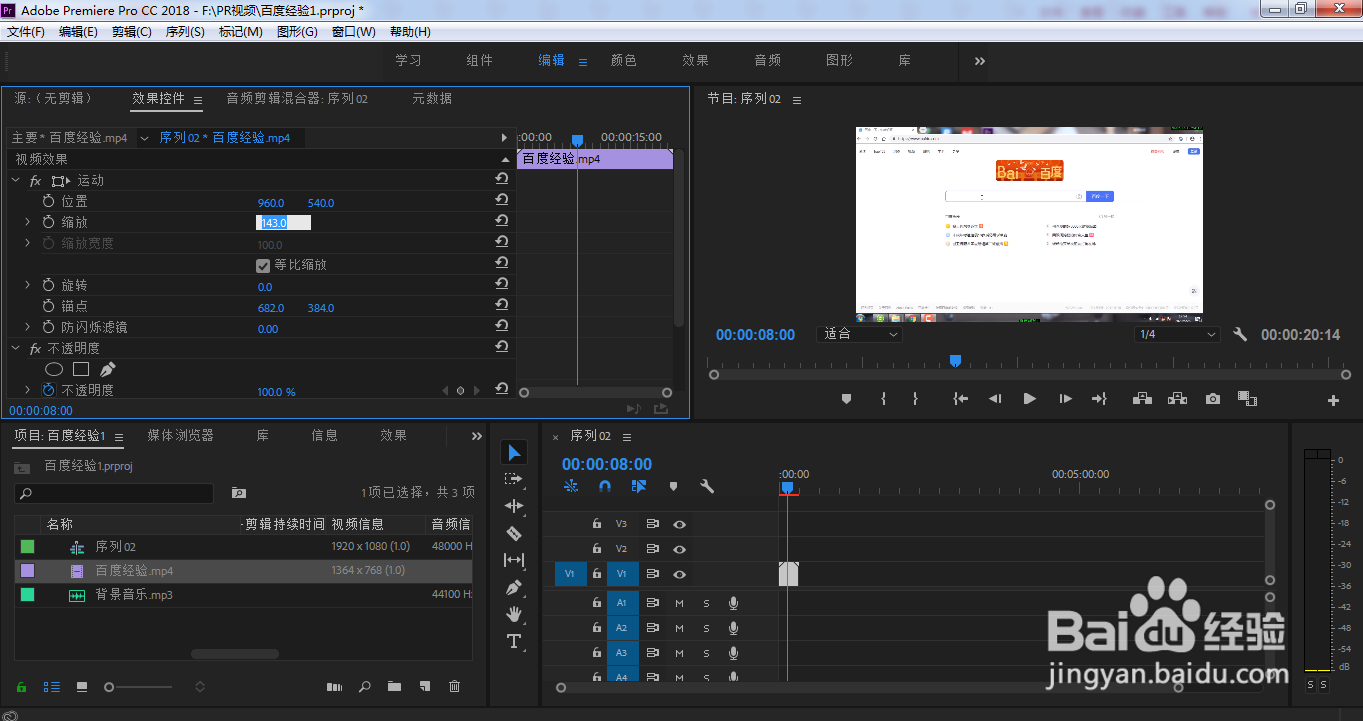Open the 序列(S) menu
Image resolution: width=1363 pixels, height=721 pixels.
(185, 32)
